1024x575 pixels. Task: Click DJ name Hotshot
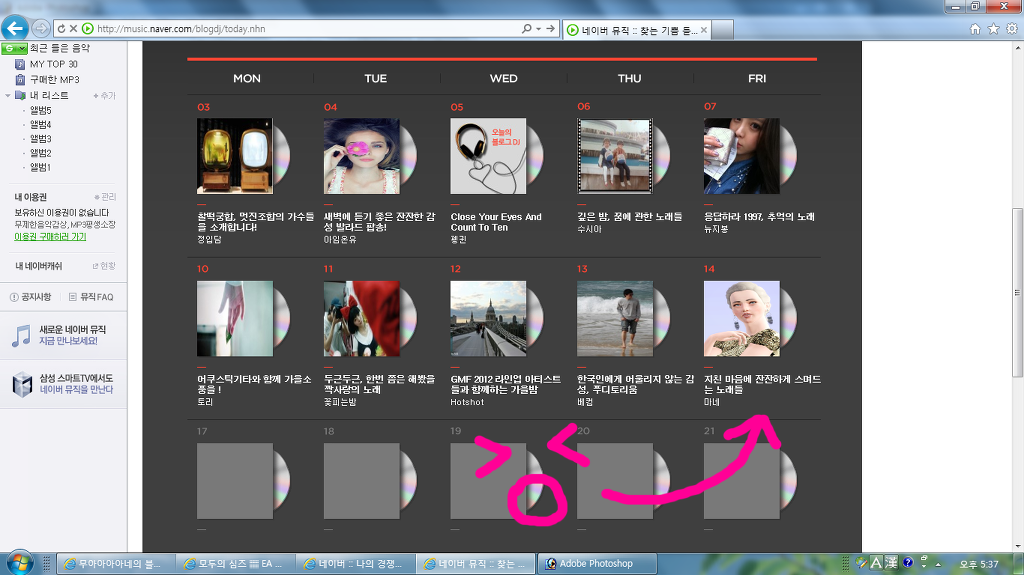467,402
